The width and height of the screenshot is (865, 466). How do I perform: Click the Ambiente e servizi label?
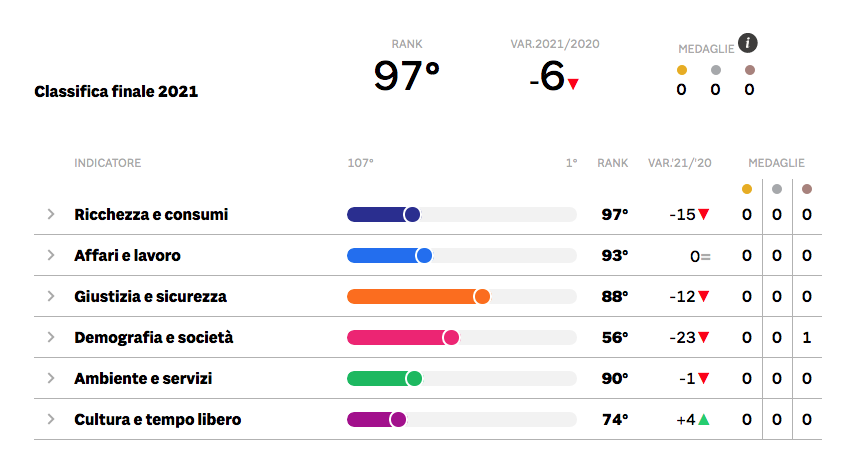click(x=143, y=378)
